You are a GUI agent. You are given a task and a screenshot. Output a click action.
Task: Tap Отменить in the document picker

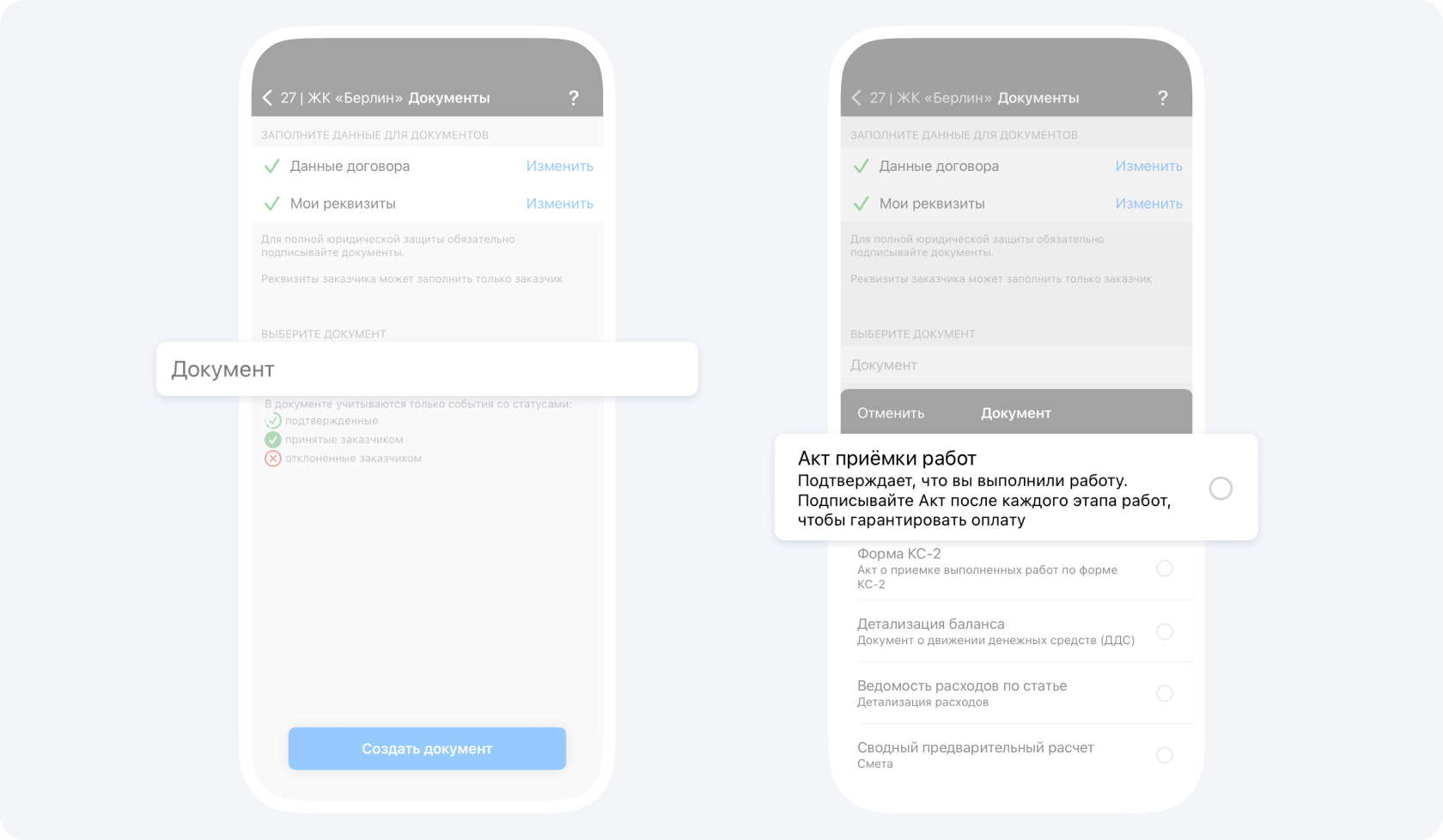coord(891,413)
